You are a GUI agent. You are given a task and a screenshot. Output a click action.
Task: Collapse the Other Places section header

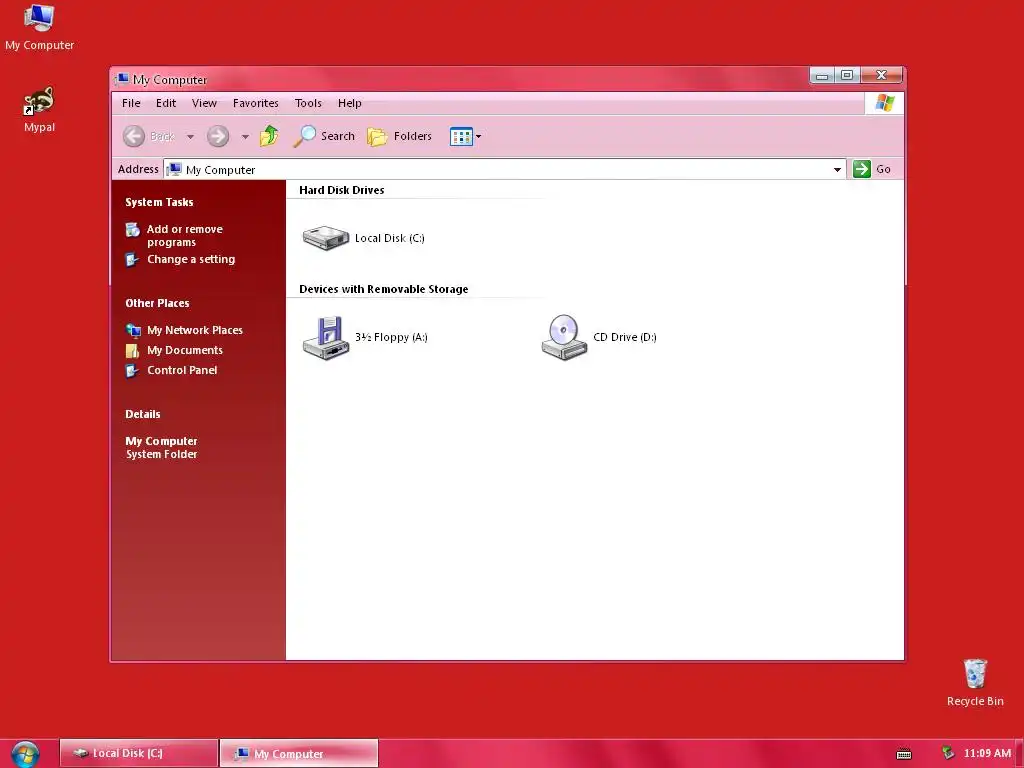(157, 303)
